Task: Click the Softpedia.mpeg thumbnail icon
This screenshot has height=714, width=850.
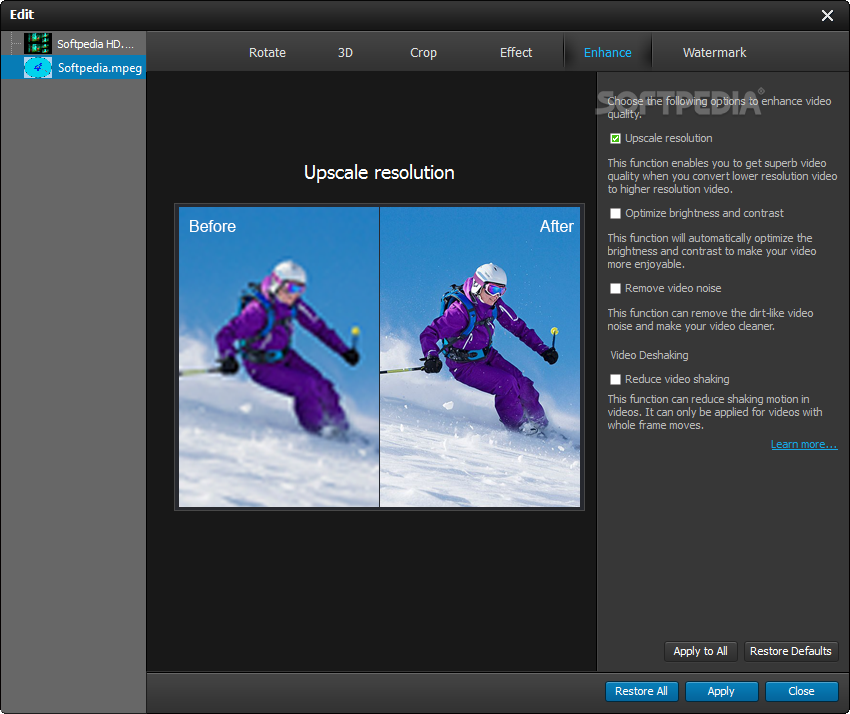Action: (x=38, y=67)
